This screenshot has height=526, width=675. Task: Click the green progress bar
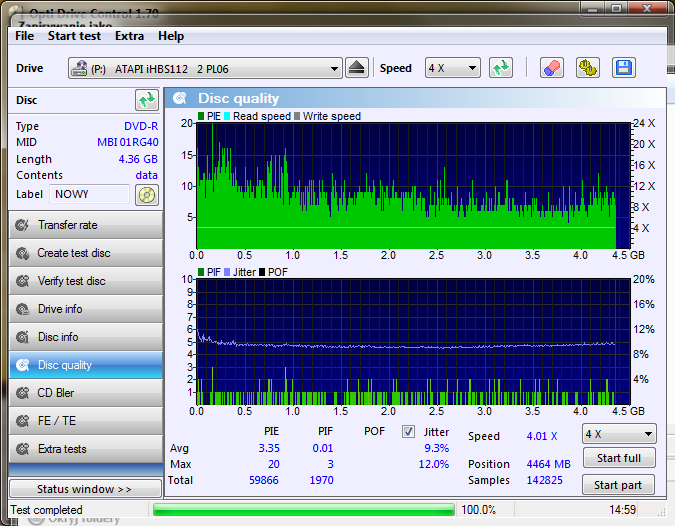tap(303, 510)
